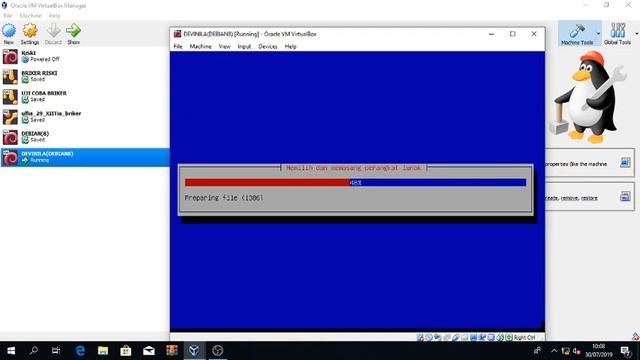Select Machine Tools hammer button
Image resolution: width=640 pixels, height=360 pixels.
[x=577, y=34]
